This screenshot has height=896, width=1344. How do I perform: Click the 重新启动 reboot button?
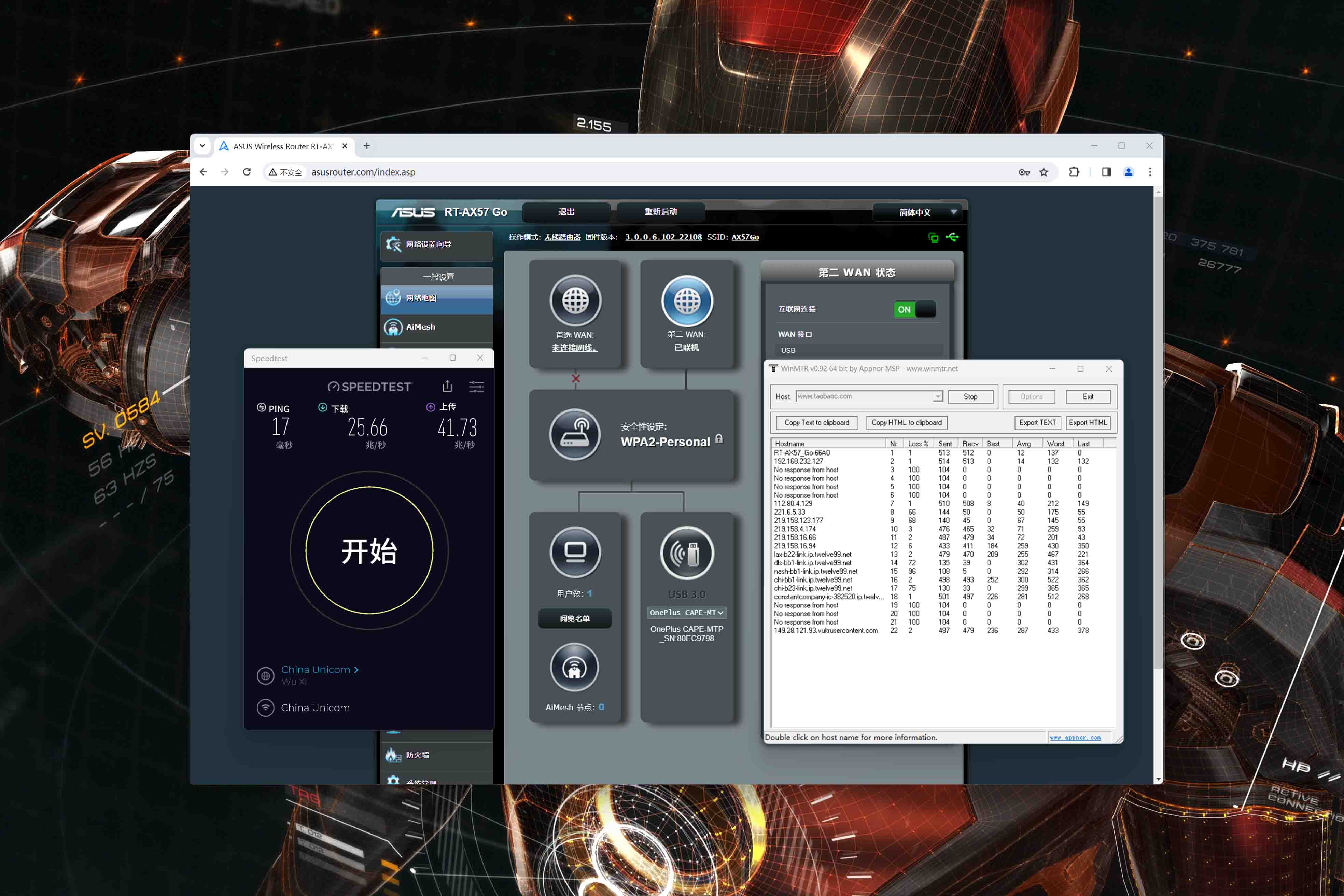pos(661,212)
